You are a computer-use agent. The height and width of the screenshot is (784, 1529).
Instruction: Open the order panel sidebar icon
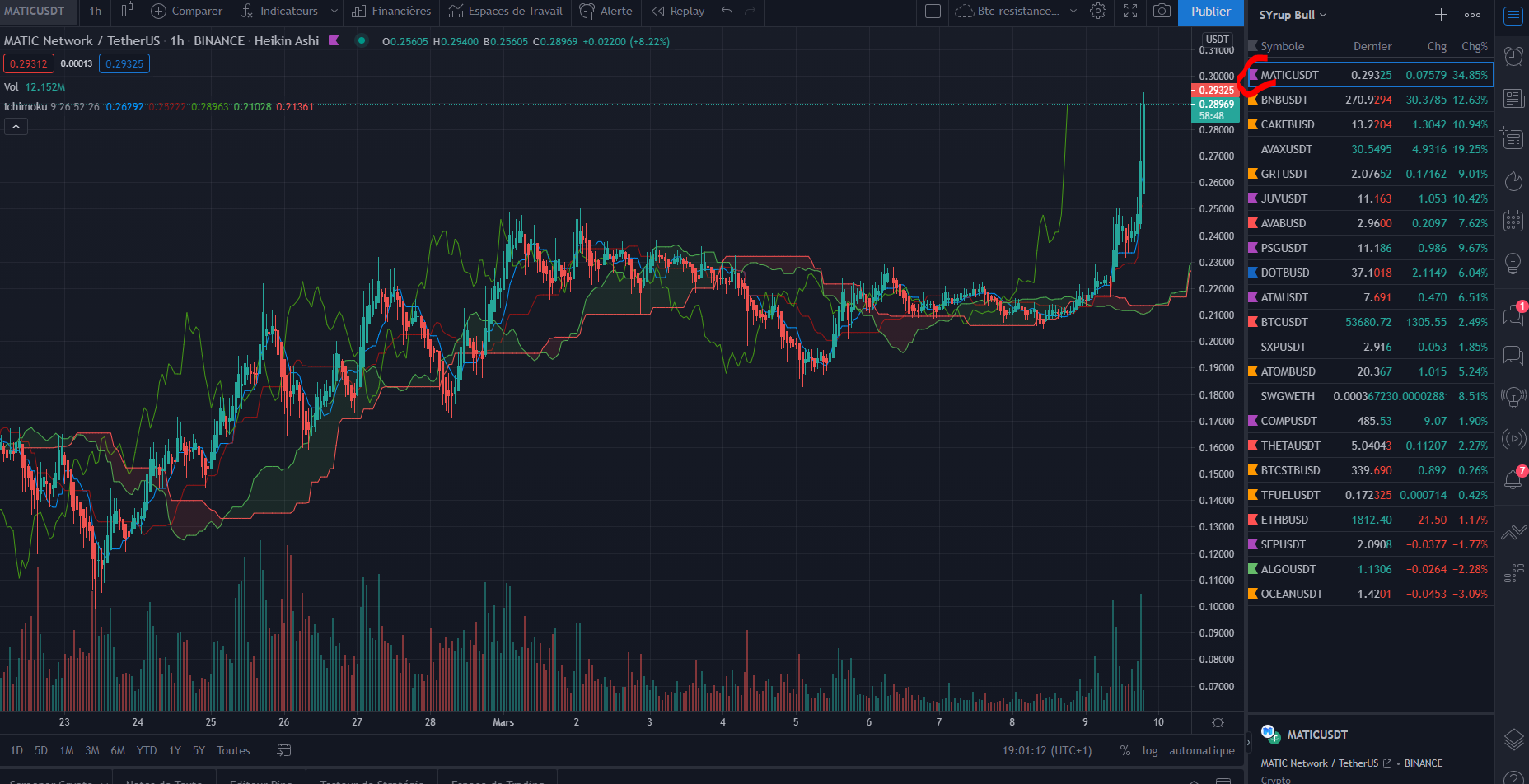(1513, 533)
